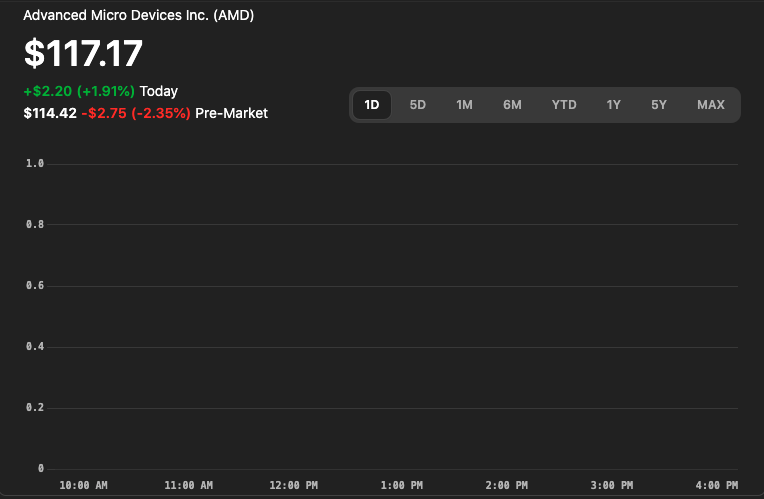Image resolution: width=764 pixels, height=499 pixels.
Task: Click the 11:00 AM axis label
Action: click(189, 485)
